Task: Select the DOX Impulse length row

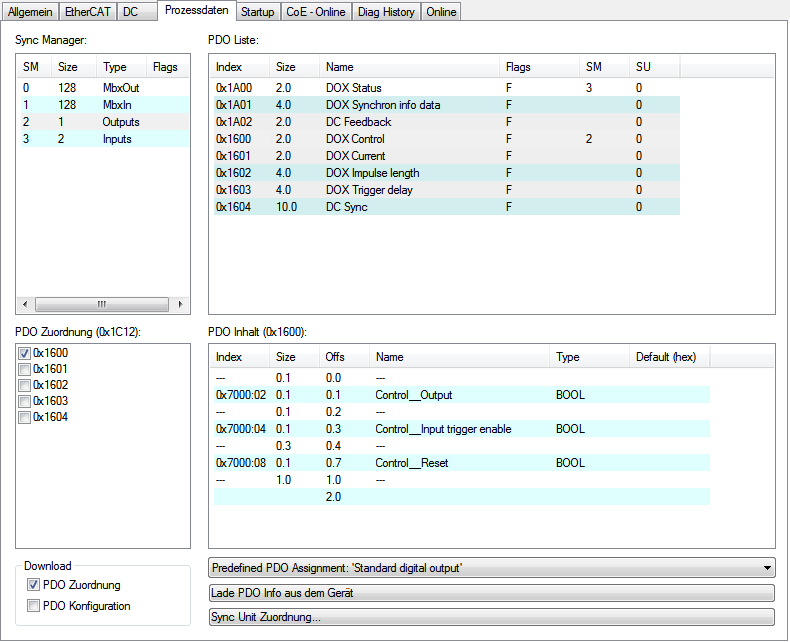Action: click(x=446, y=173)
